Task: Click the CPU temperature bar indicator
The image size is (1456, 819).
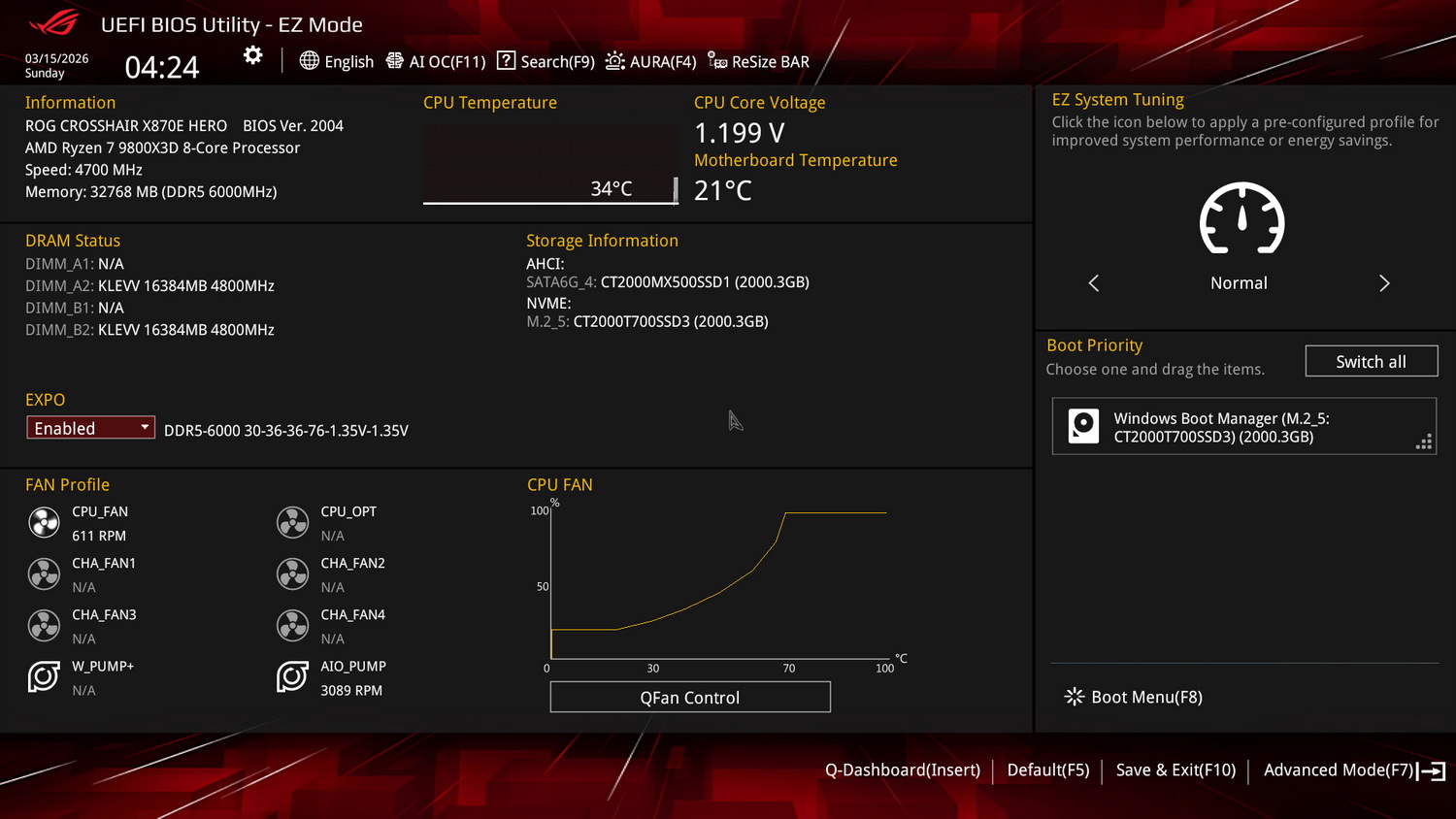Action: pyautogui.click(x=676, y=190)
